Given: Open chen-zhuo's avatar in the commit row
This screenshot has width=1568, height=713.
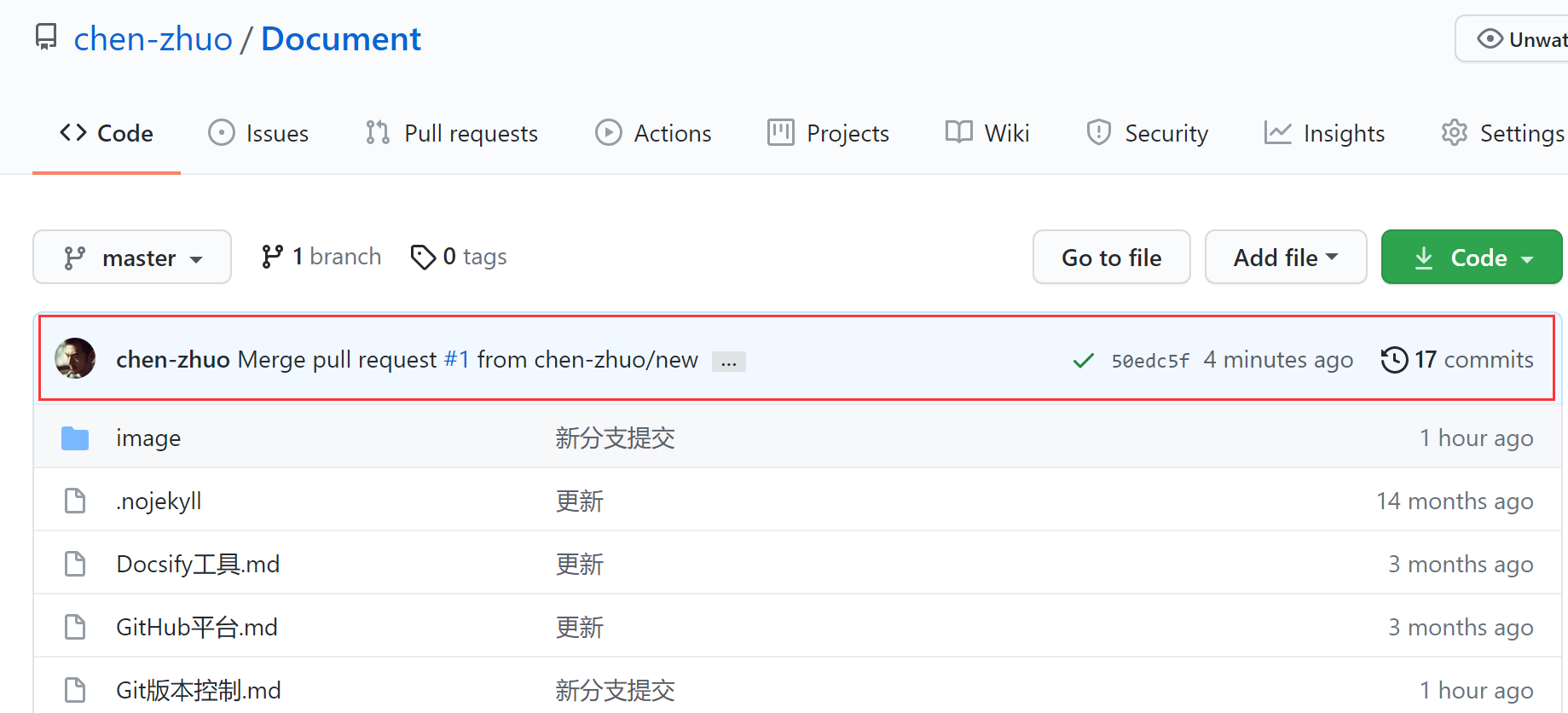Looking at the screenshot, I should click(x=75, y=359).
